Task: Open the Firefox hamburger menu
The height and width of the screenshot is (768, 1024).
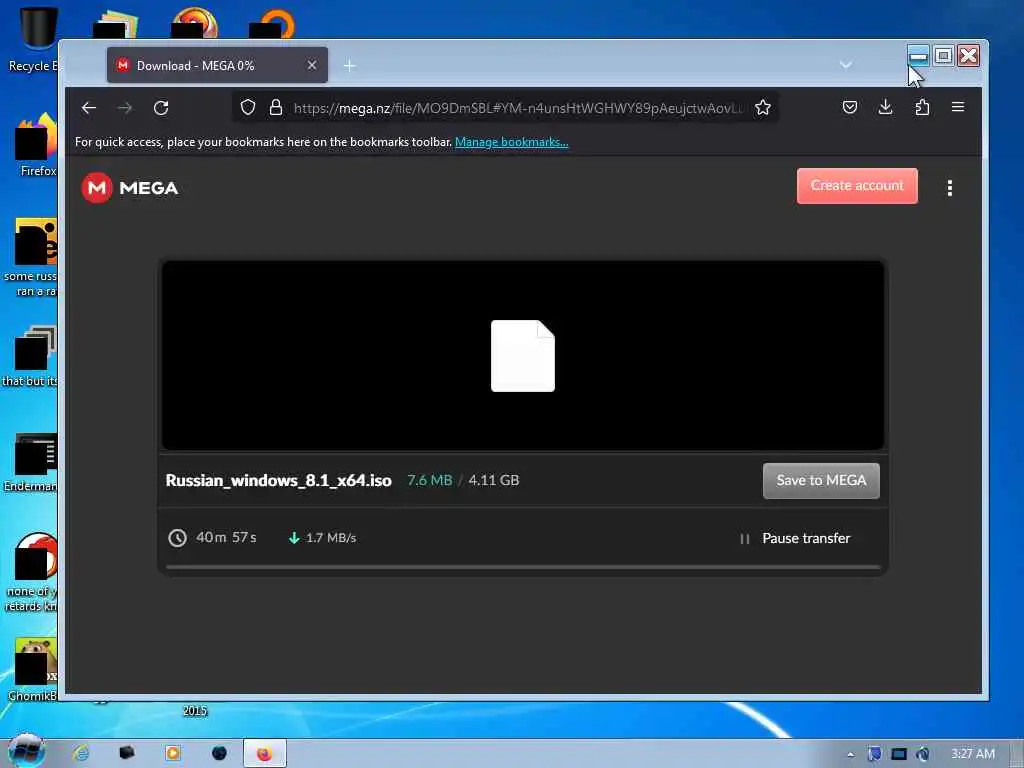Action: [958, 107]
